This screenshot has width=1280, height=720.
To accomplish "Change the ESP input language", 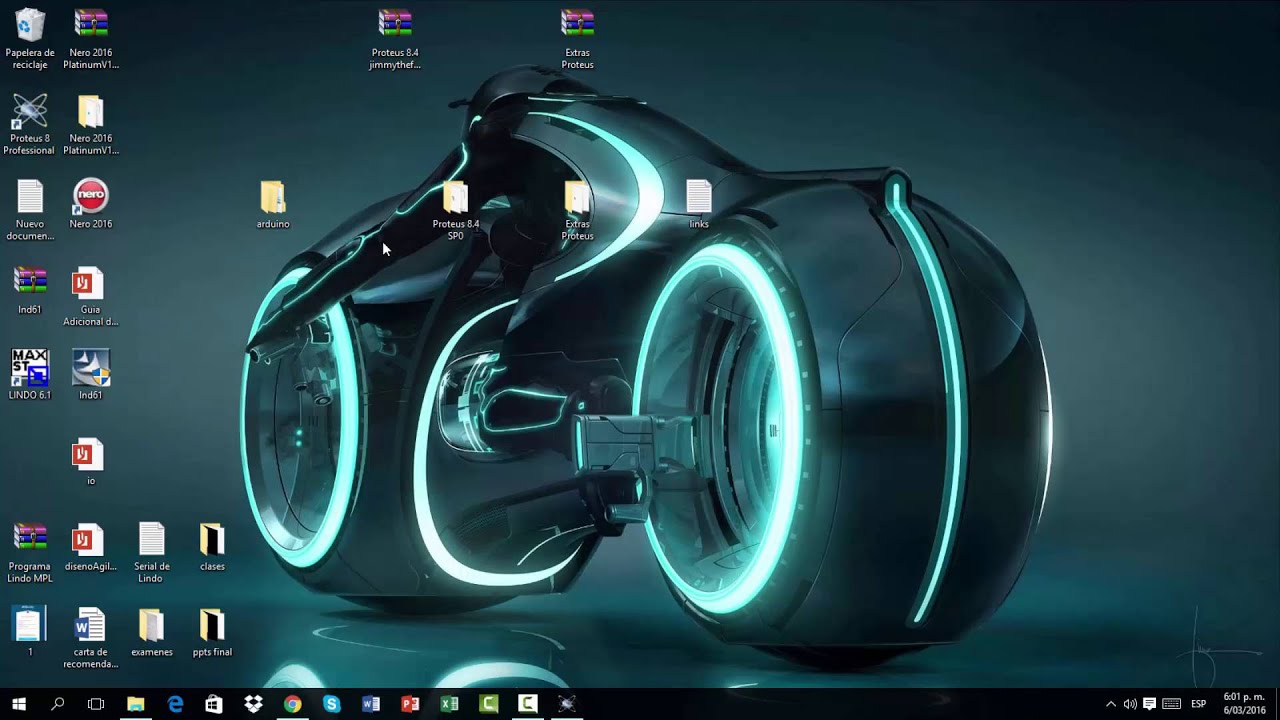I will (x=1198, y=704).
